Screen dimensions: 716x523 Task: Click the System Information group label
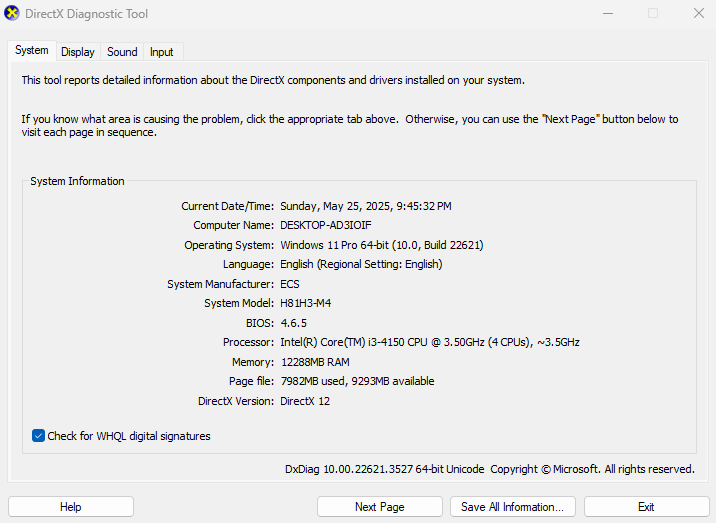coord(77,181)
